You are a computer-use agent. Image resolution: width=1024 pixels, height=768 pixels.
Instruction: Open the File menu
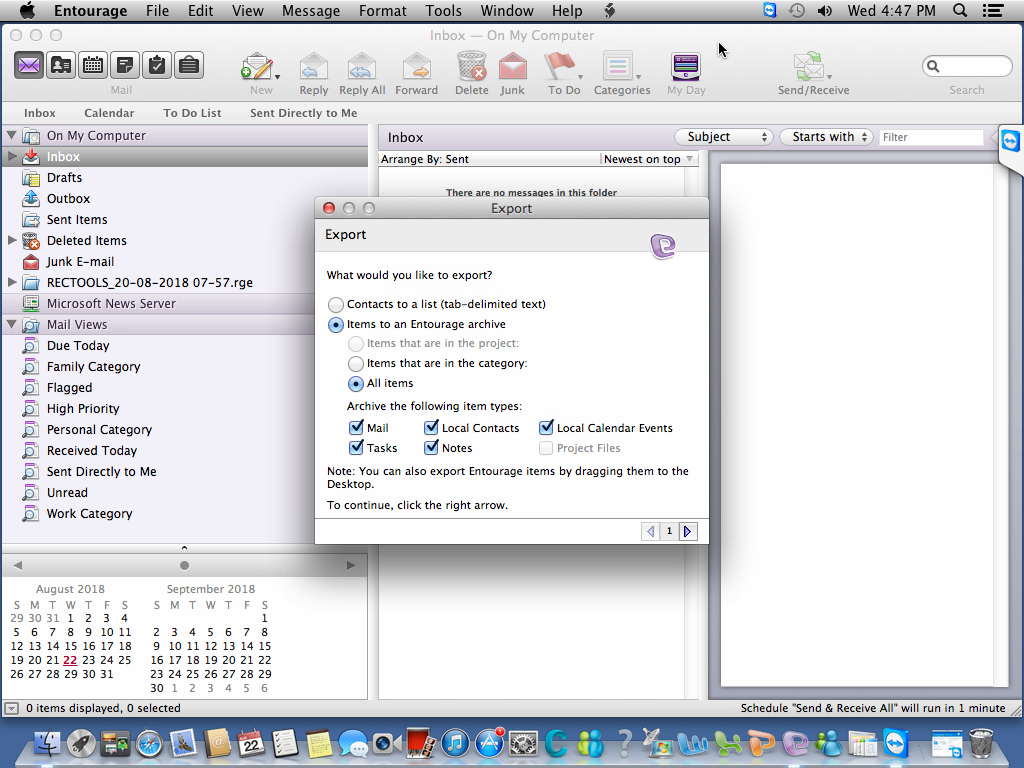click(157, 10)
